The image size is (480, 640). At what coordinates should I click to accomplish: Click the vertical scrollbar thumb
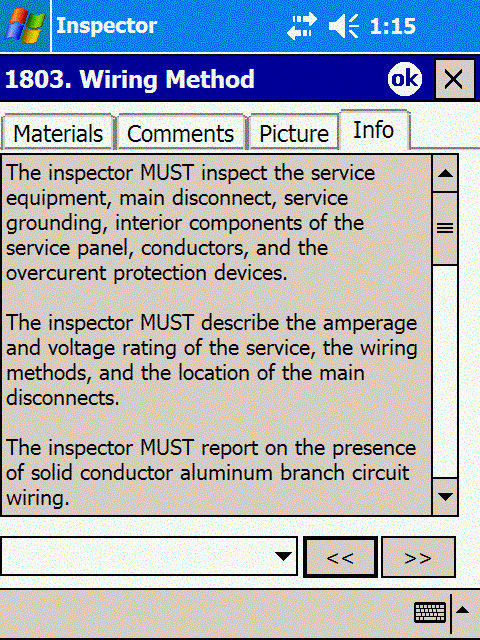click(445, 228)
